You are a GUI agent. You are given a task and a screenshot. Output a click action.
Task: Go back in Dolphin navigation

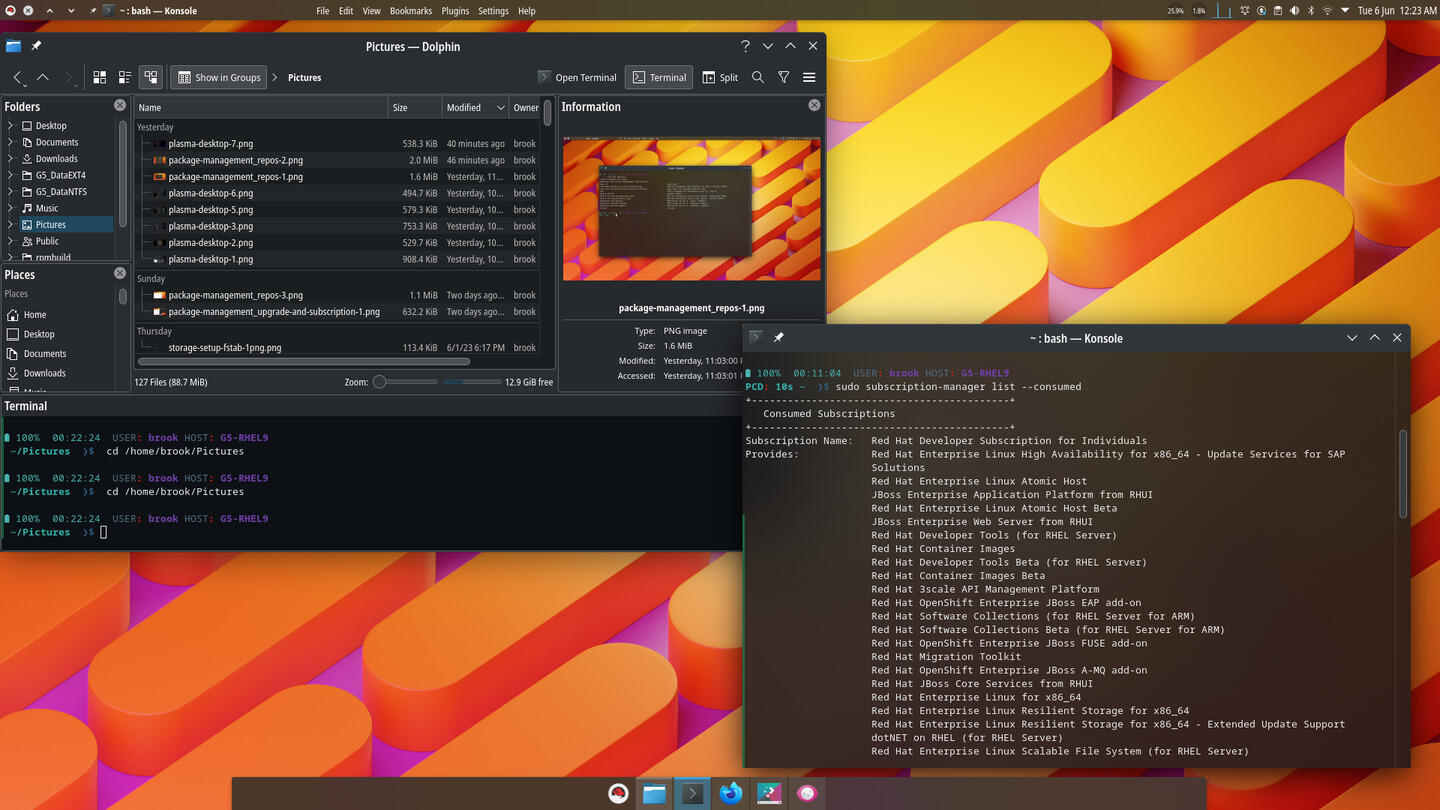click(18, 77)
